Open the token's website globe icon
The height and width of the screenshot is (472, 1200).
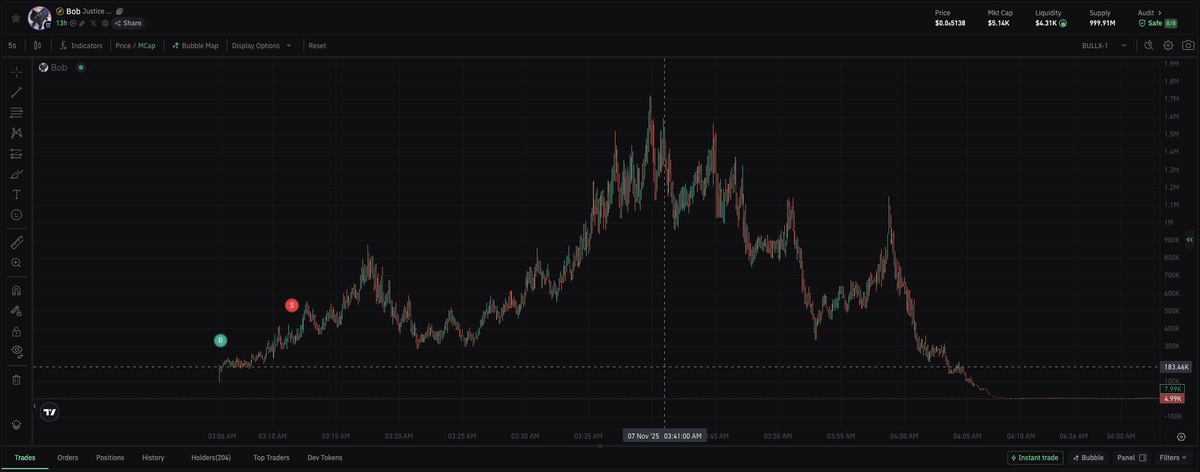[105, 22]
